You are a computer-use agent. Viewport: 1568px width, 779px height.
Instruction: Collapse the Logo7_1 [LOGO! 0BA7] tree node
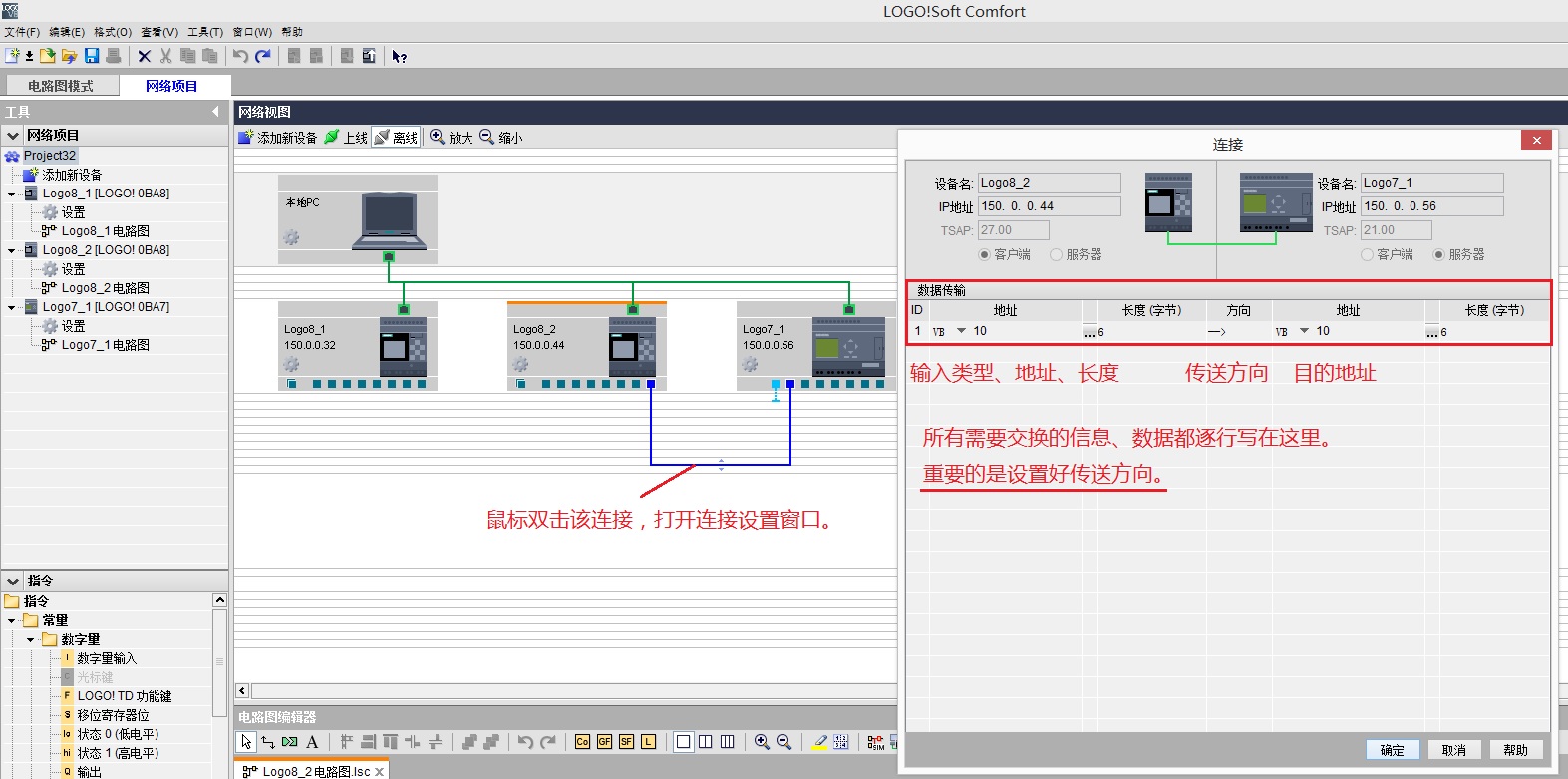pyautogui.click(x=12, y=307)
